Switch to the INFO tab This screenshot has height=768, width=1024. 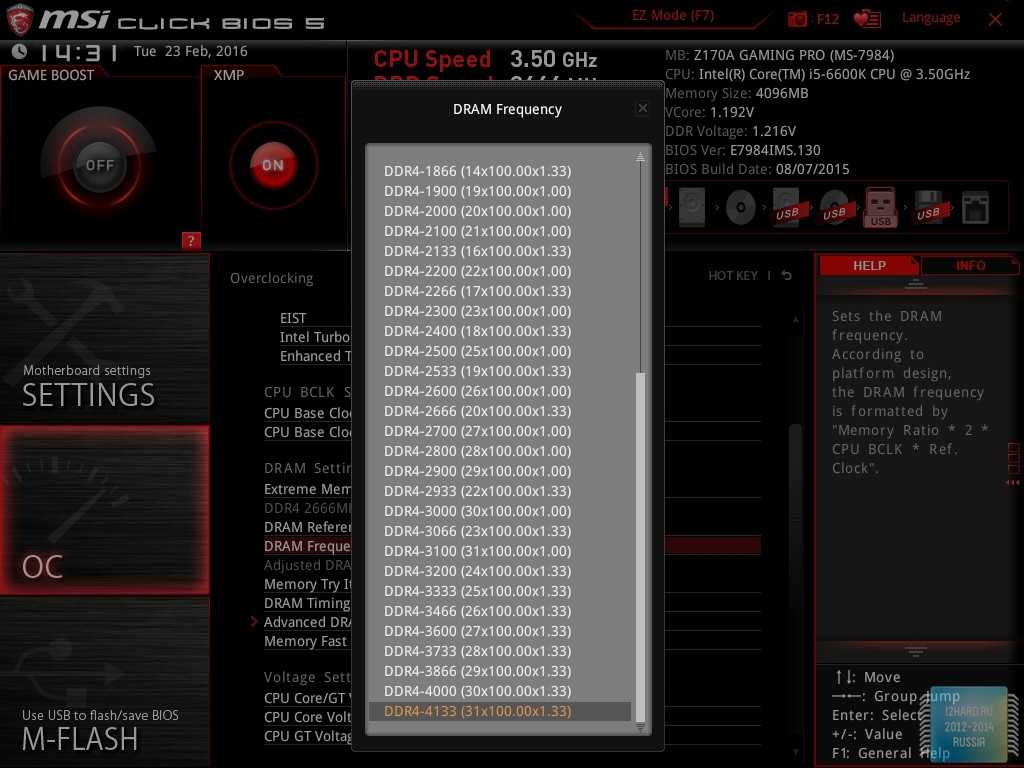[969, 266]
